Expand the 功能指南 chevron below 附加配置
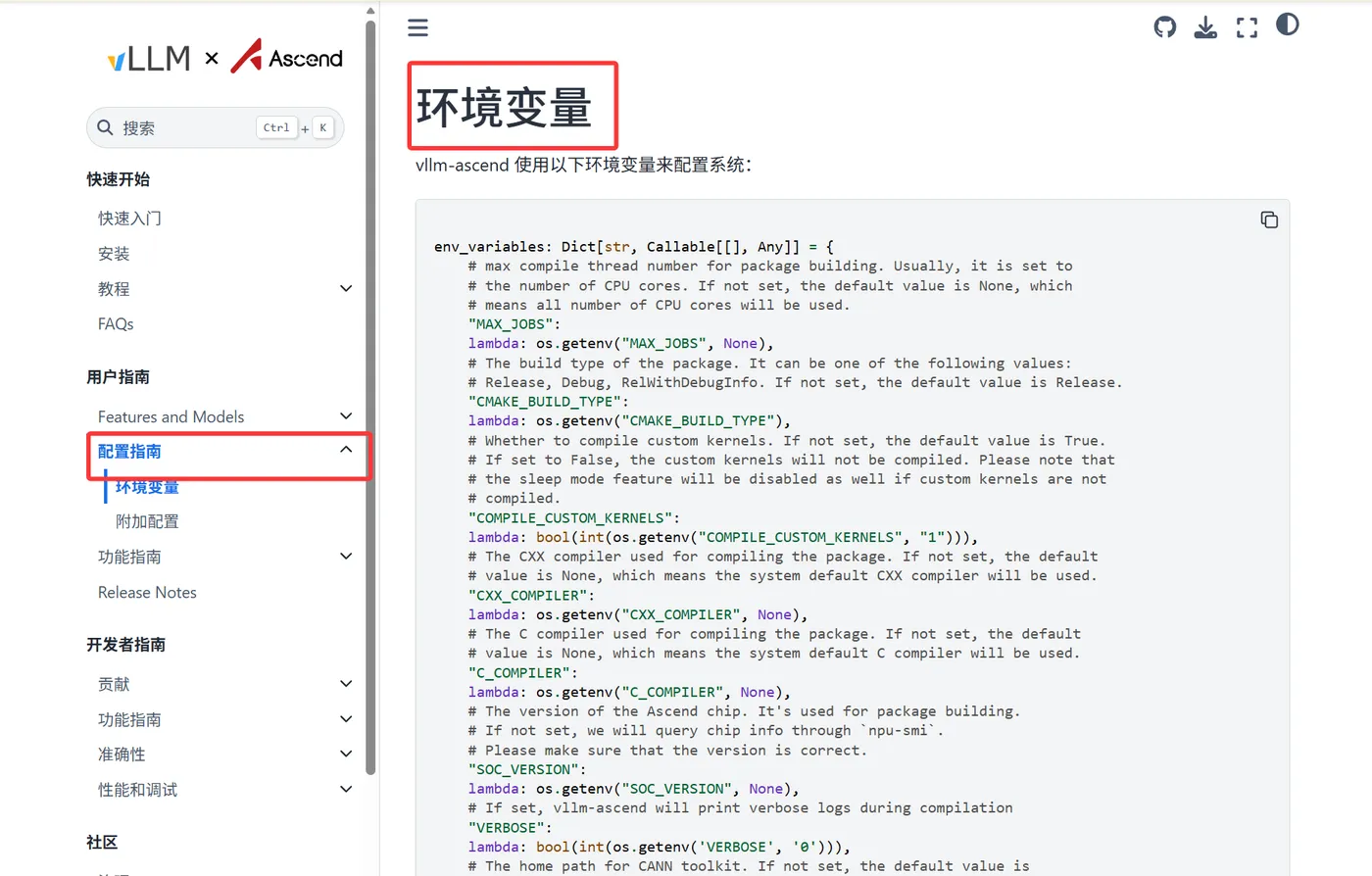 pyautogui.click(x=346, y=557)
